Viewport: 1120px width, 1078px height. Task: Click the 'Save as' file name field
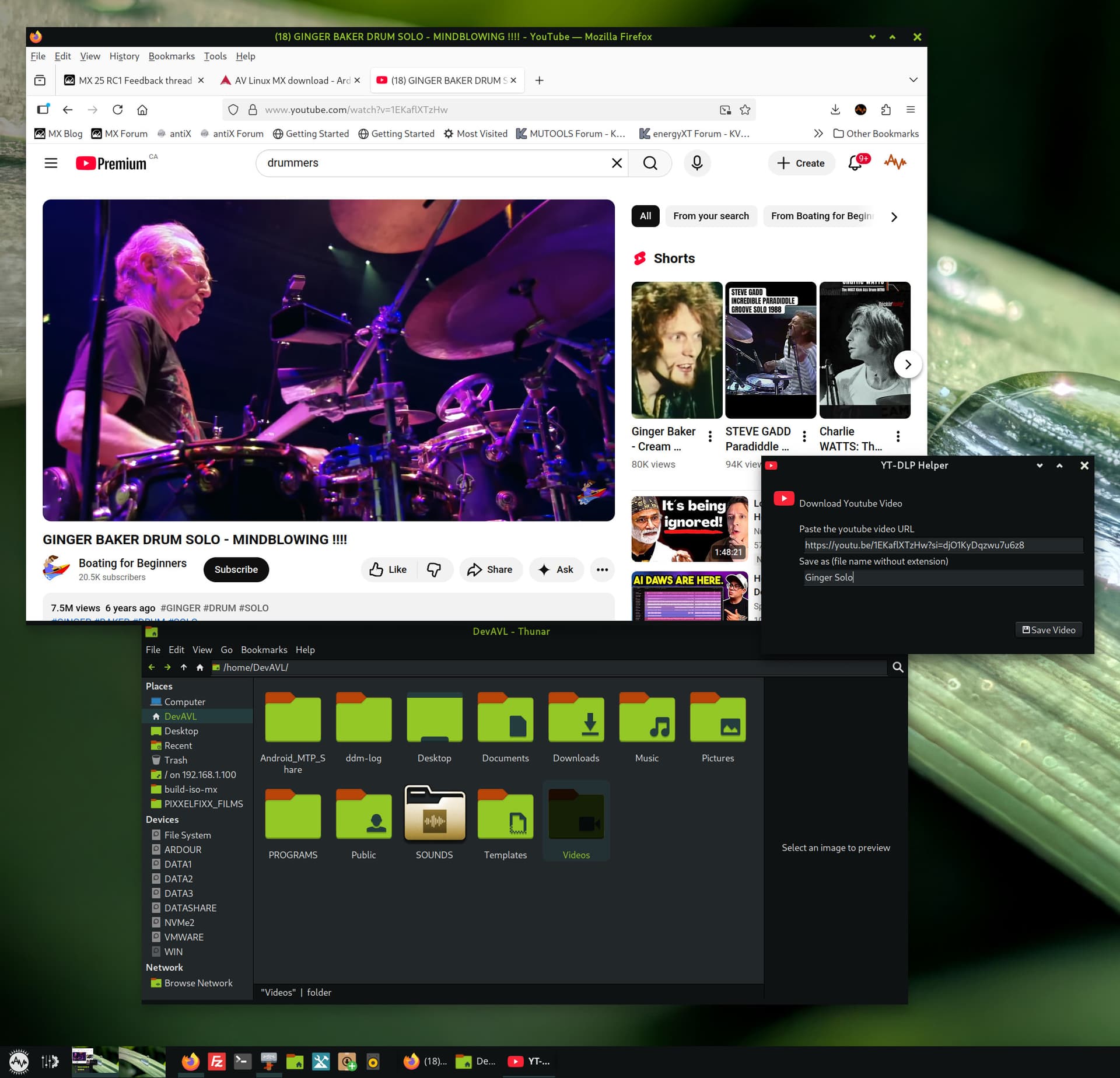(x=943, y=577)
